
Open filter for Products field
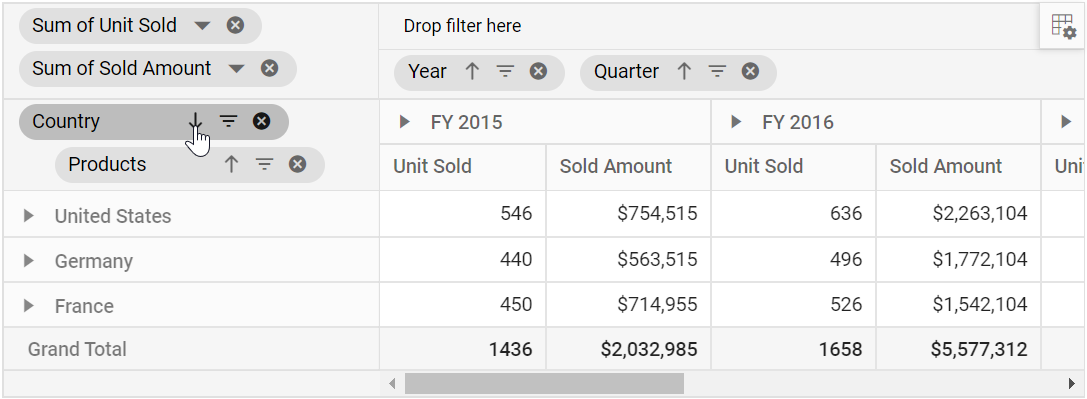(265, 164)
